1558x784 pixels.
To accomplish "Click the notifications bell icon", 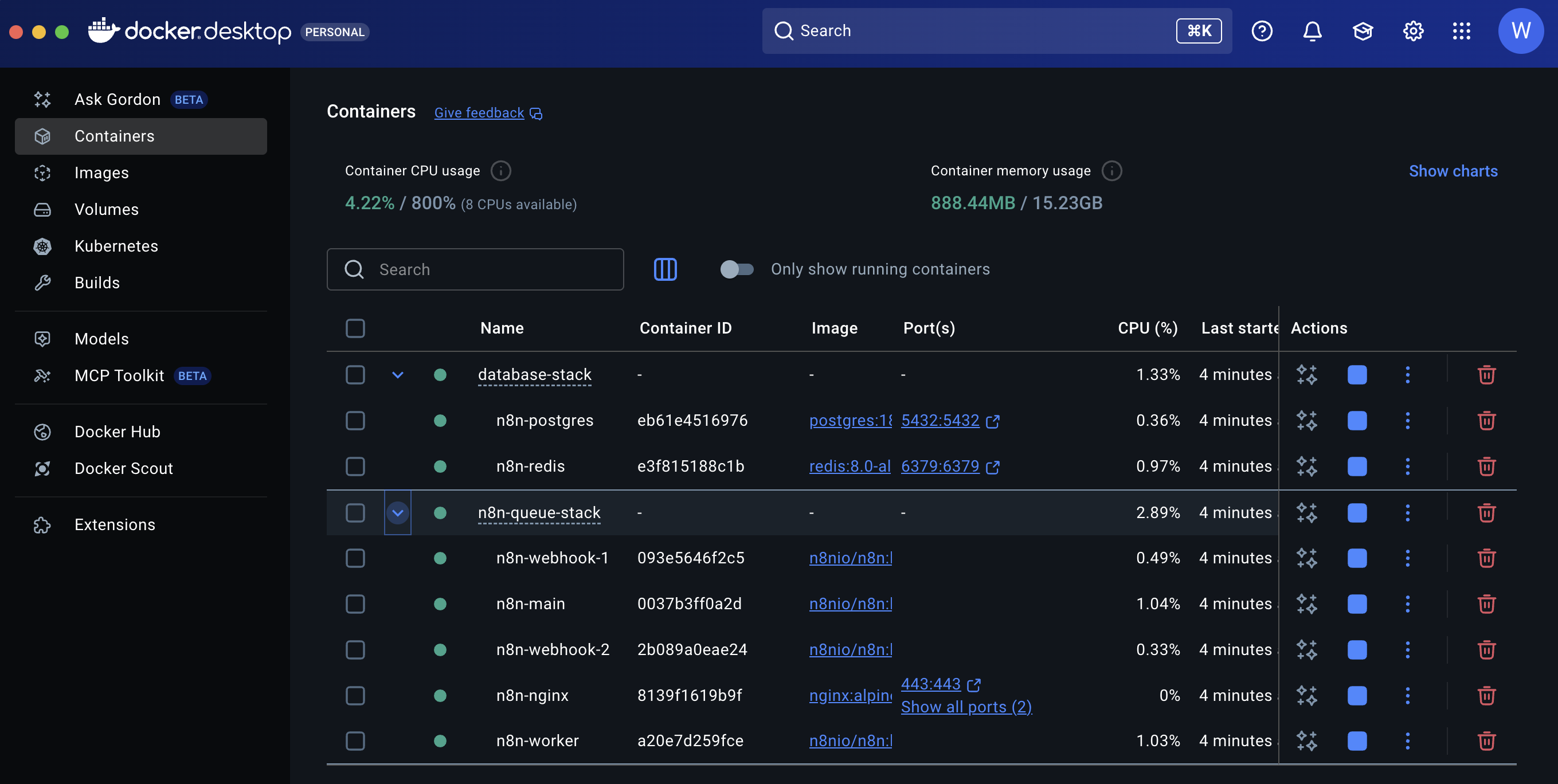I will pyautogui.click(x=1312, y=31).
